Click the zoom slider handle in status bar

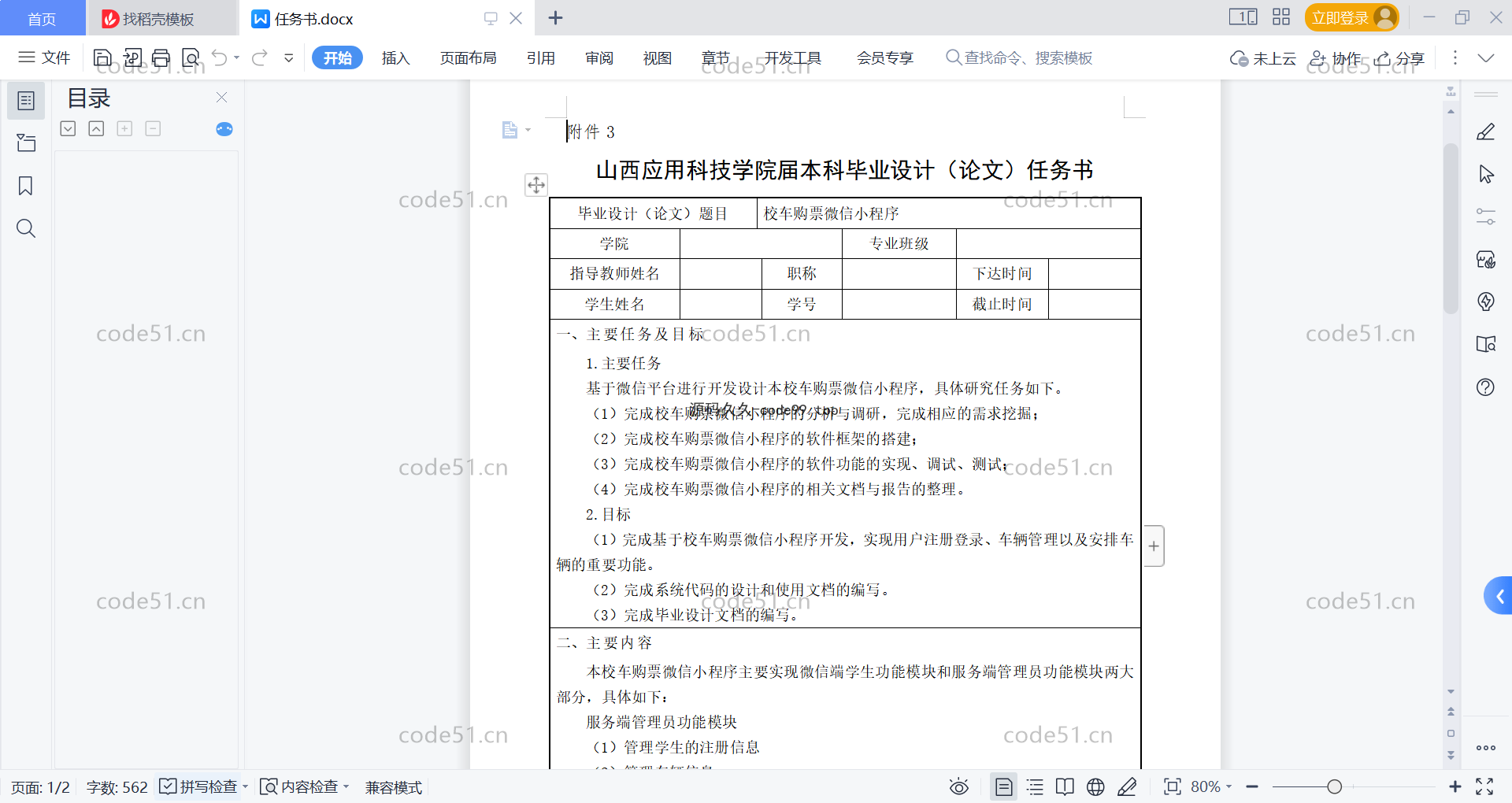(1334, 786)
